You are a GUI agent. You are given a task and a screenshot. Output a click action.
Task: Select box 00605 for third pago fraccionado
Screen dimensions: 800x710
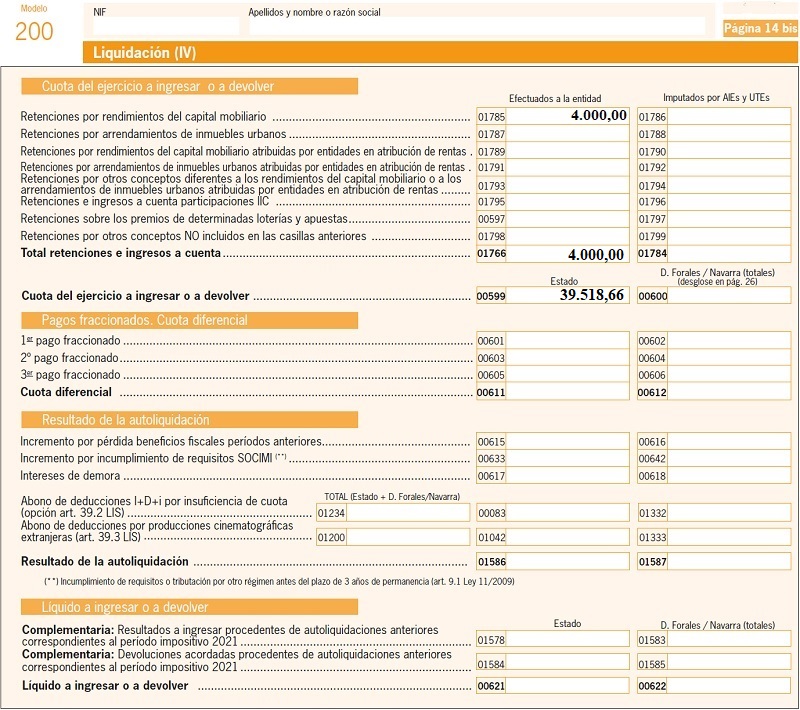(x=567, y=375)
